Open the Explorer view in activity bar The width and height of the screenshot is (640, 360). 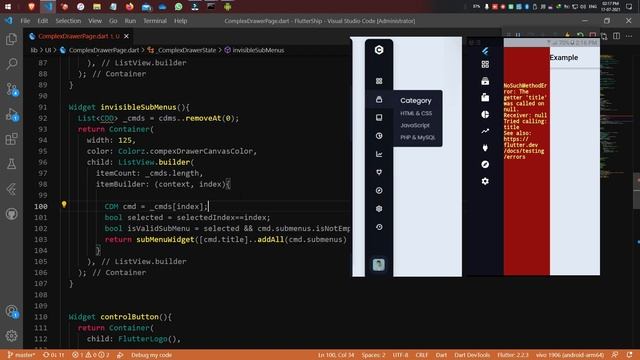click(11, 40)
